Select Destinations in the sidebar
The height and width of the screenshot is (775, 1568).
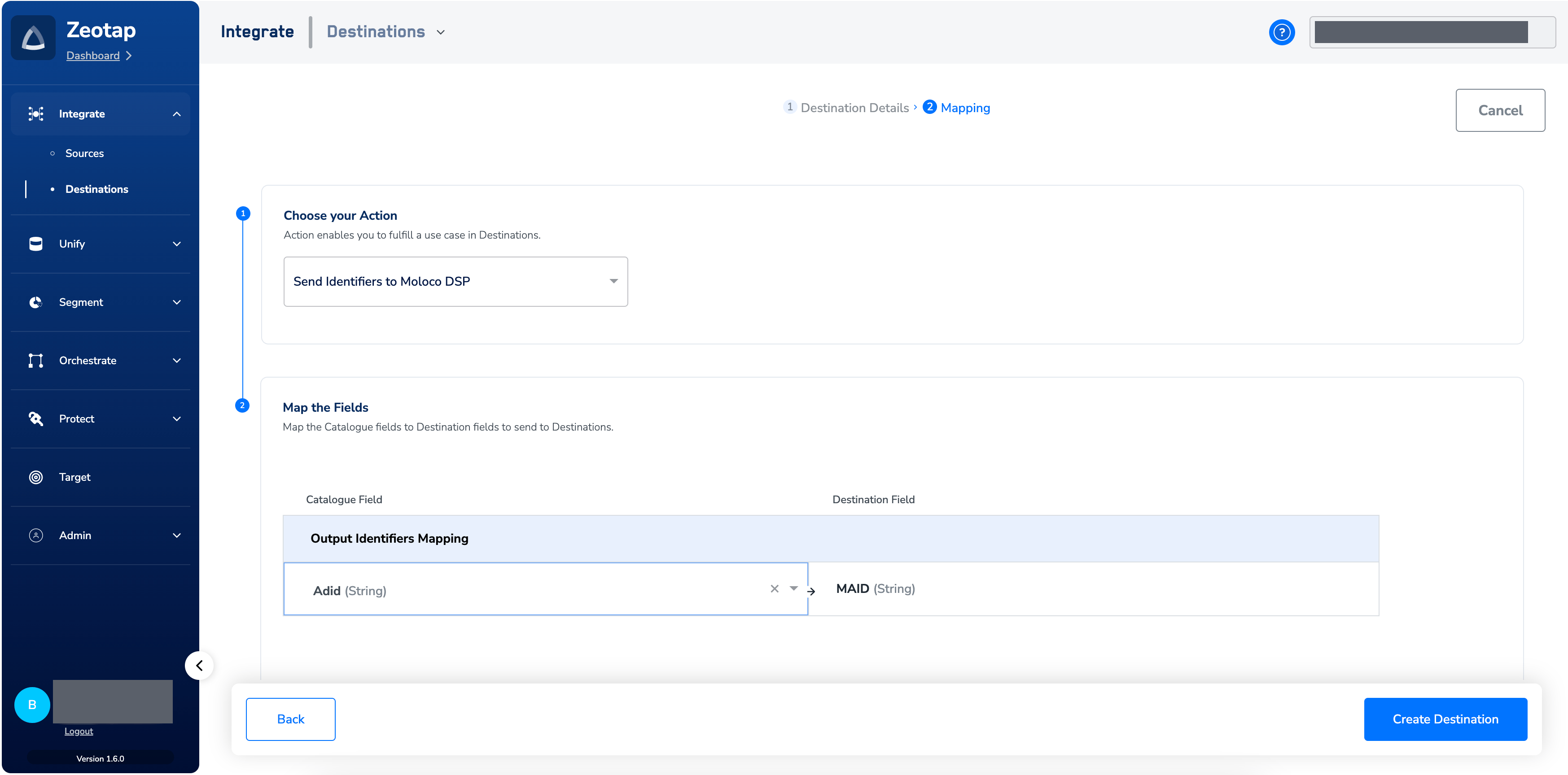[97, 189]
